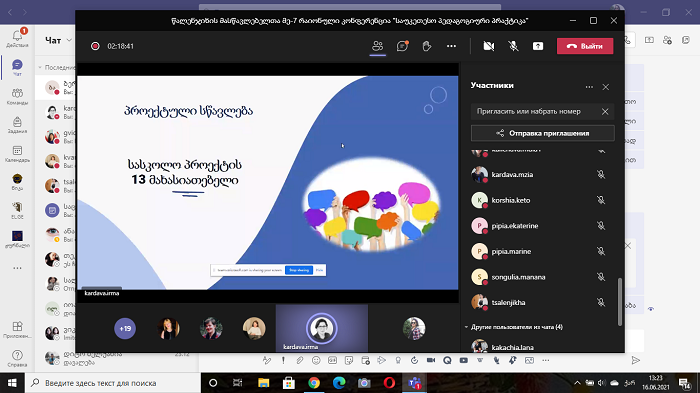Open Команды teams in sidebar
This screenshot has height=393, width=700.
(17, 96)
